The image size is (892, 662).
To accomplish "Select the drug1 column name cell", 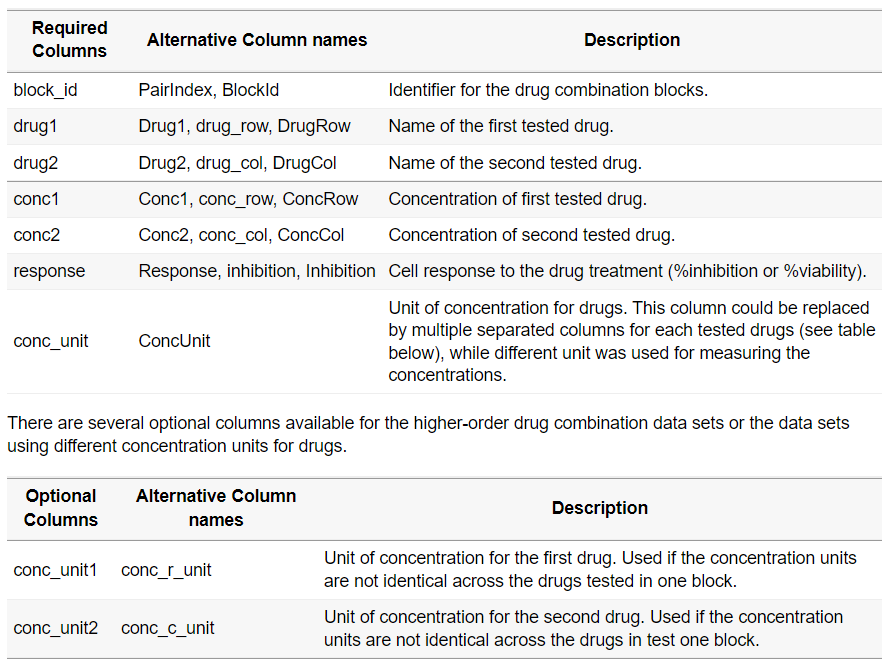I will pyautogui.click(x=37, y=126).
